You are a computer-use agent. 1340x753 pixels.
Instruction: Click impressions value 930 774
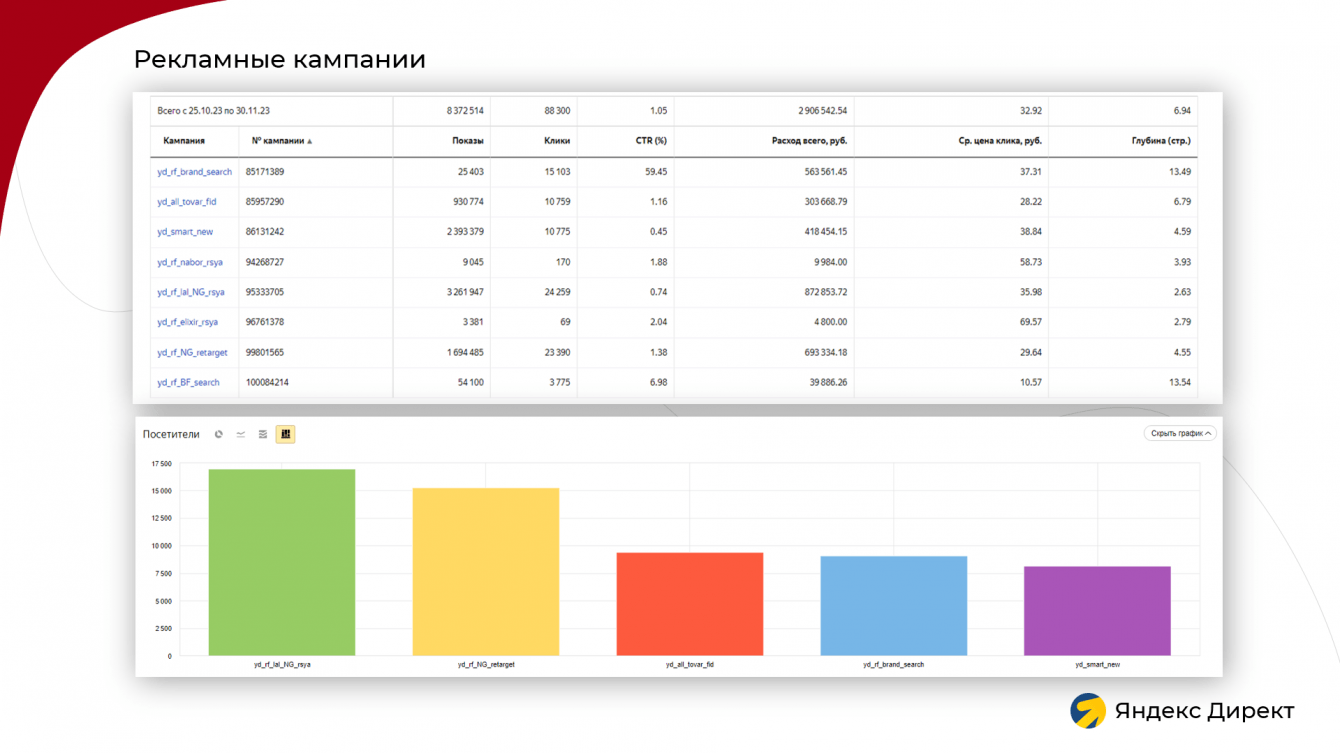click(x=468, y=202)
